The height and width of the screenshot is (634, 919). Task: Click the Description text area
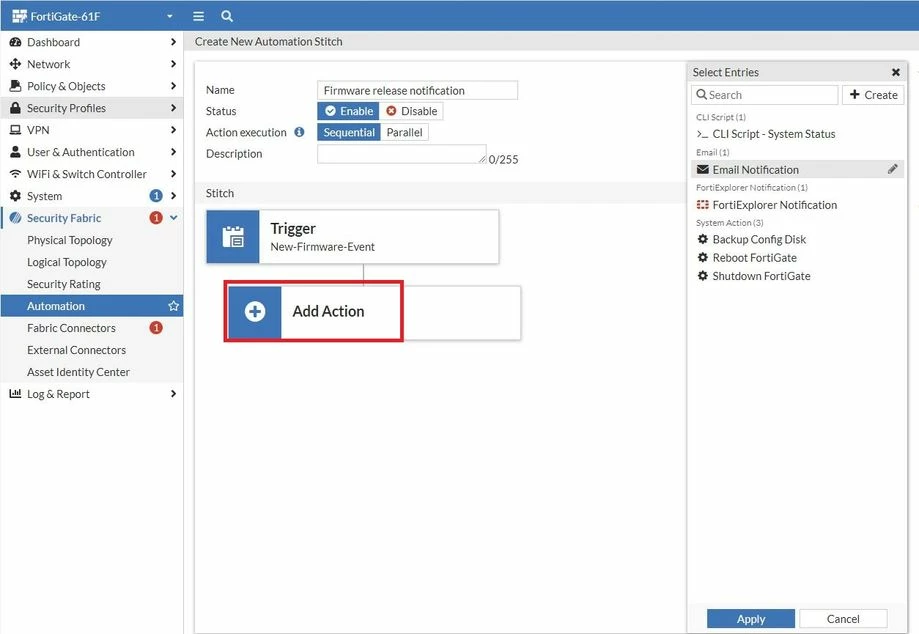click(x=401, y=154)
